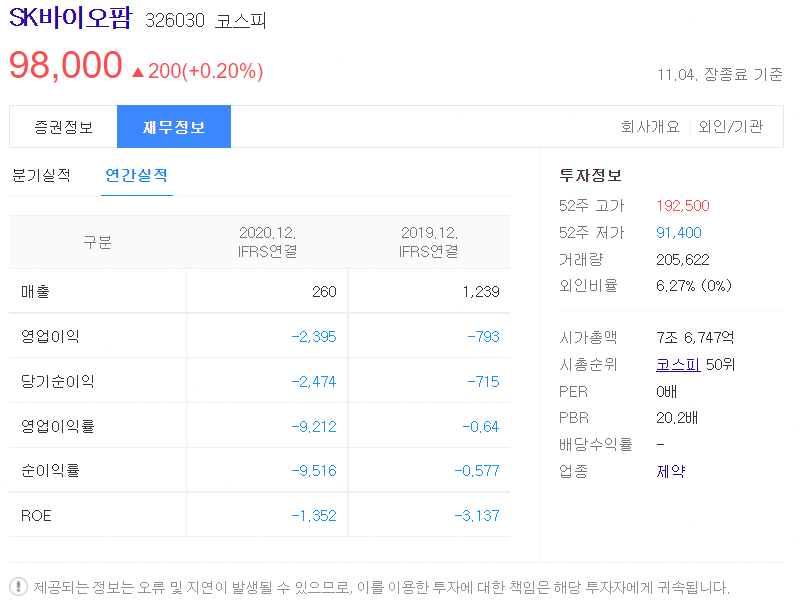Click the 당기순이익 row label
The height and width of the screenshot is (600, 800).
pos(58,381)
